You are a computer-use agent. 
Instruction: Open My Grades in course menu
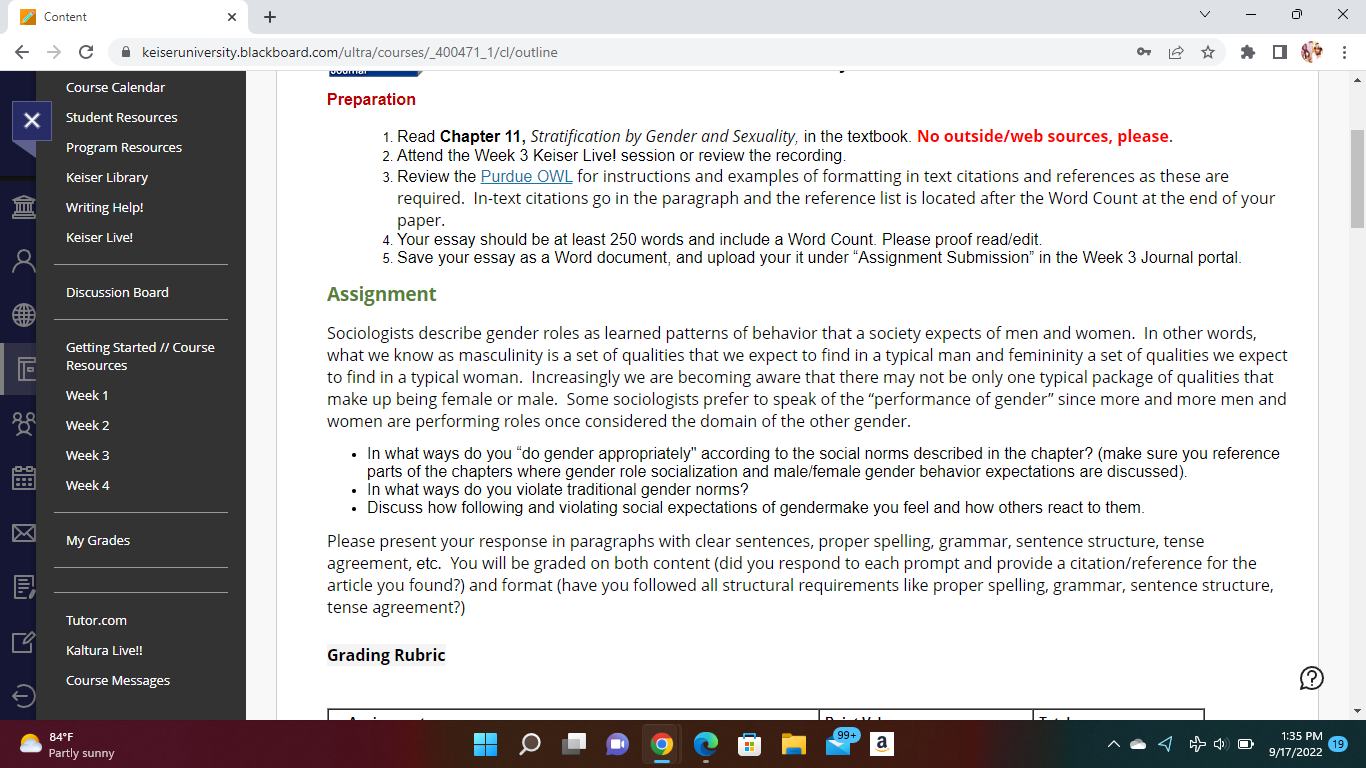98,540
